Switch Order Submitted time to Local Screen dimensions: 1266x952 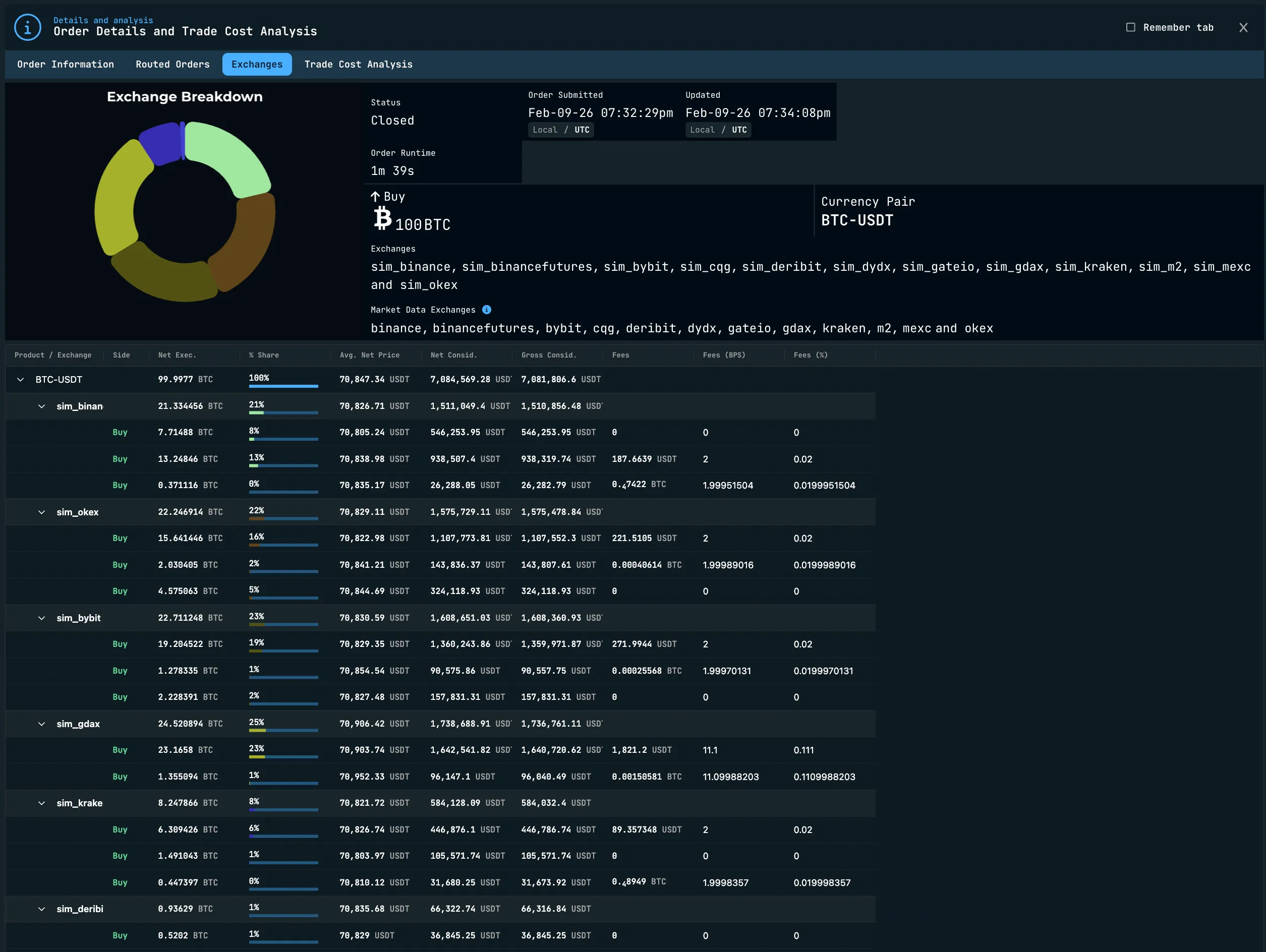pos(545,130)
